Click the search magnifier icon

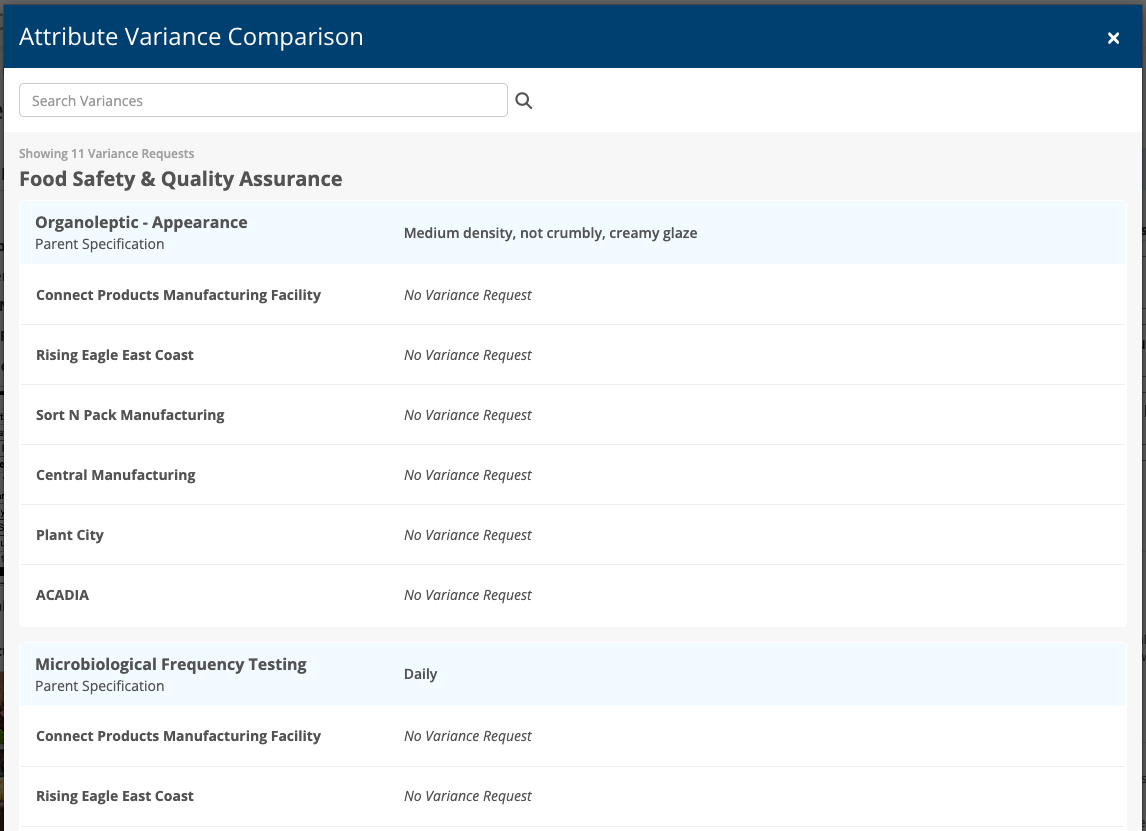point(523,101)
